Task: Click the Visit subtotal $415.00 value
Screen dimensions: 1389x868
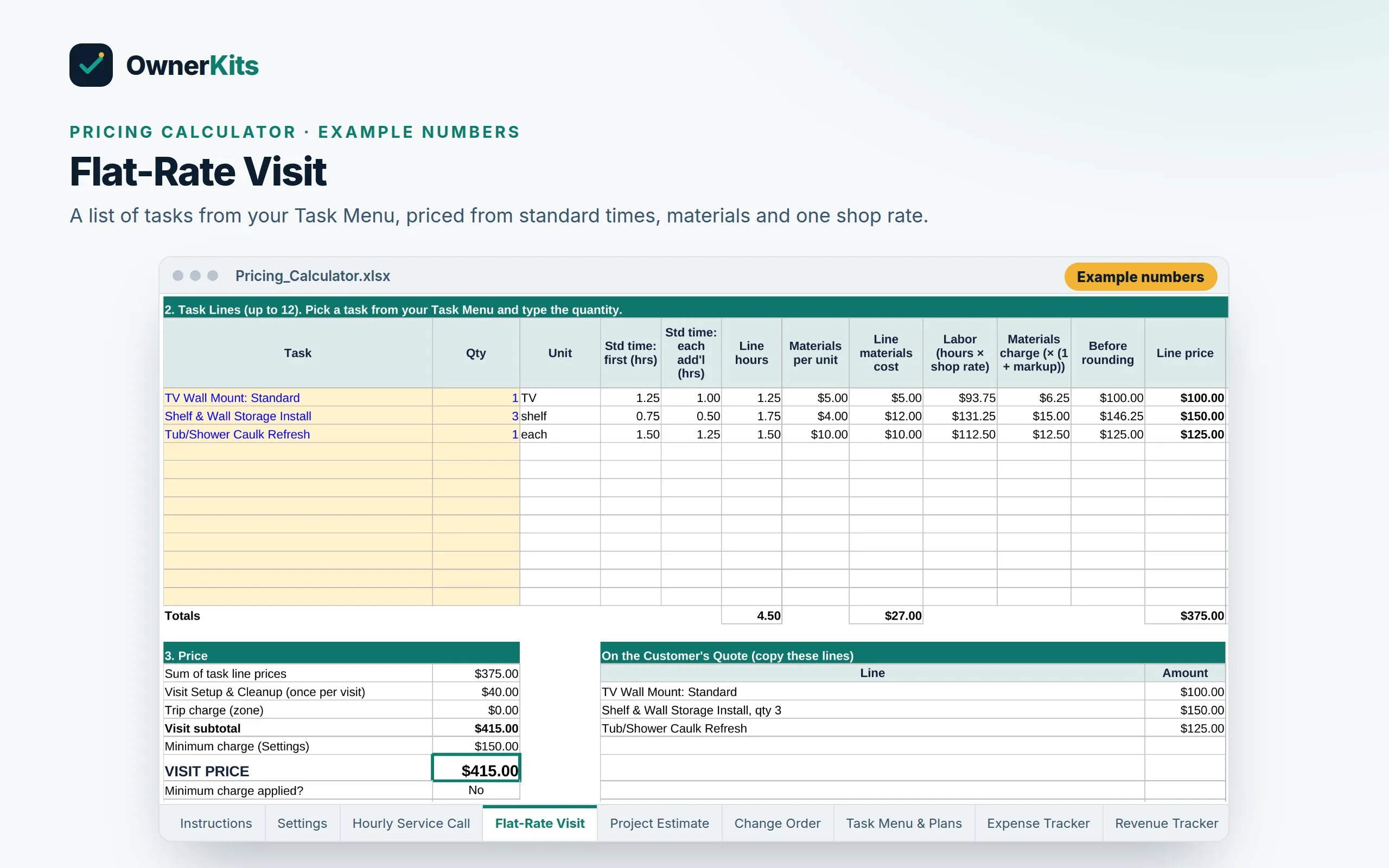Action: tap(476, 728)
